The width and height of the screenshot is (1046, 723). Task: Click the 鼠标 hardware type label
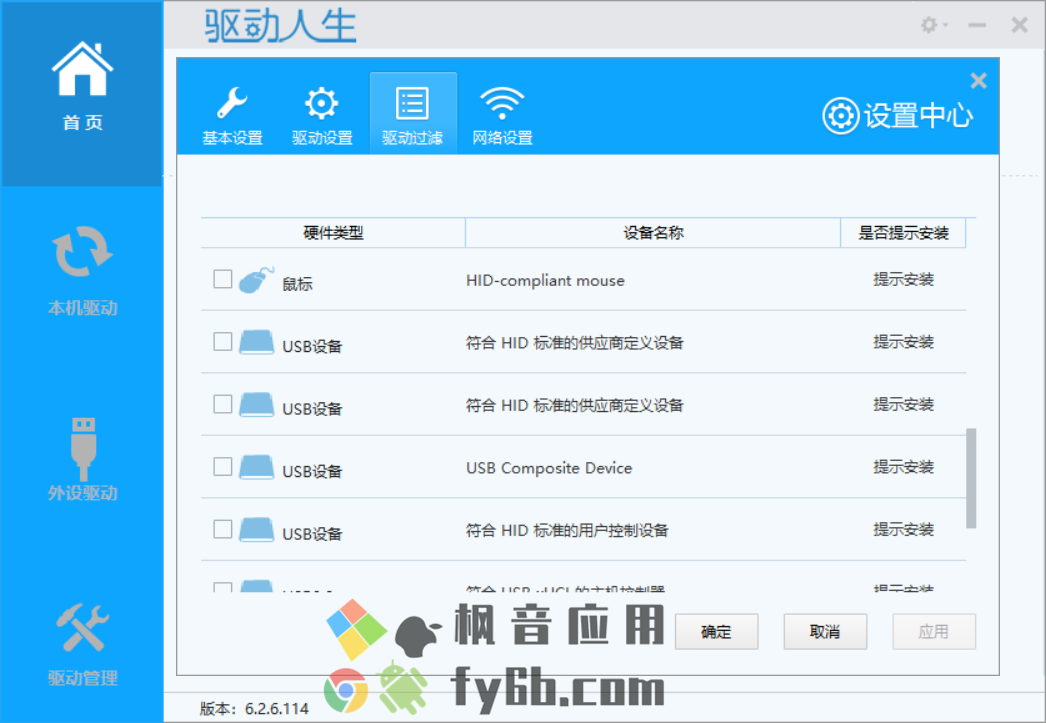point(297,284)
